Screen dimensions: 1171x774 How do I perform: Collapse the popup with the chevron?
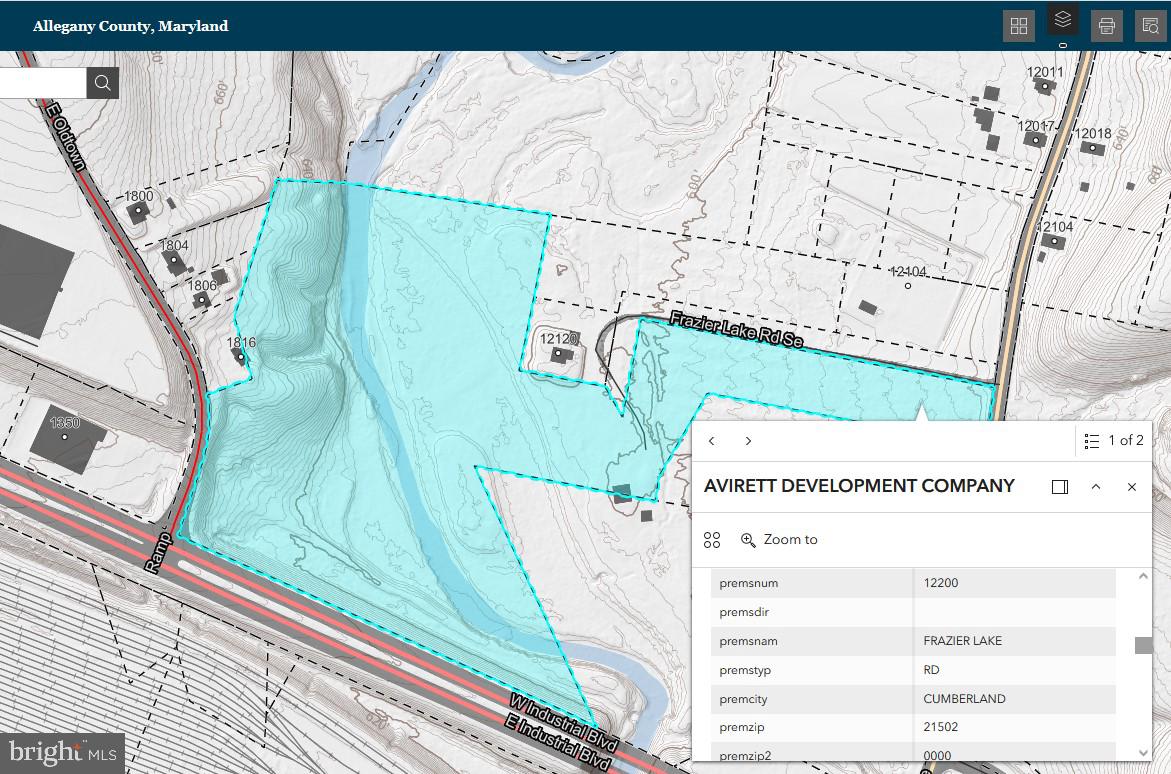click(x=1096, y=487)
